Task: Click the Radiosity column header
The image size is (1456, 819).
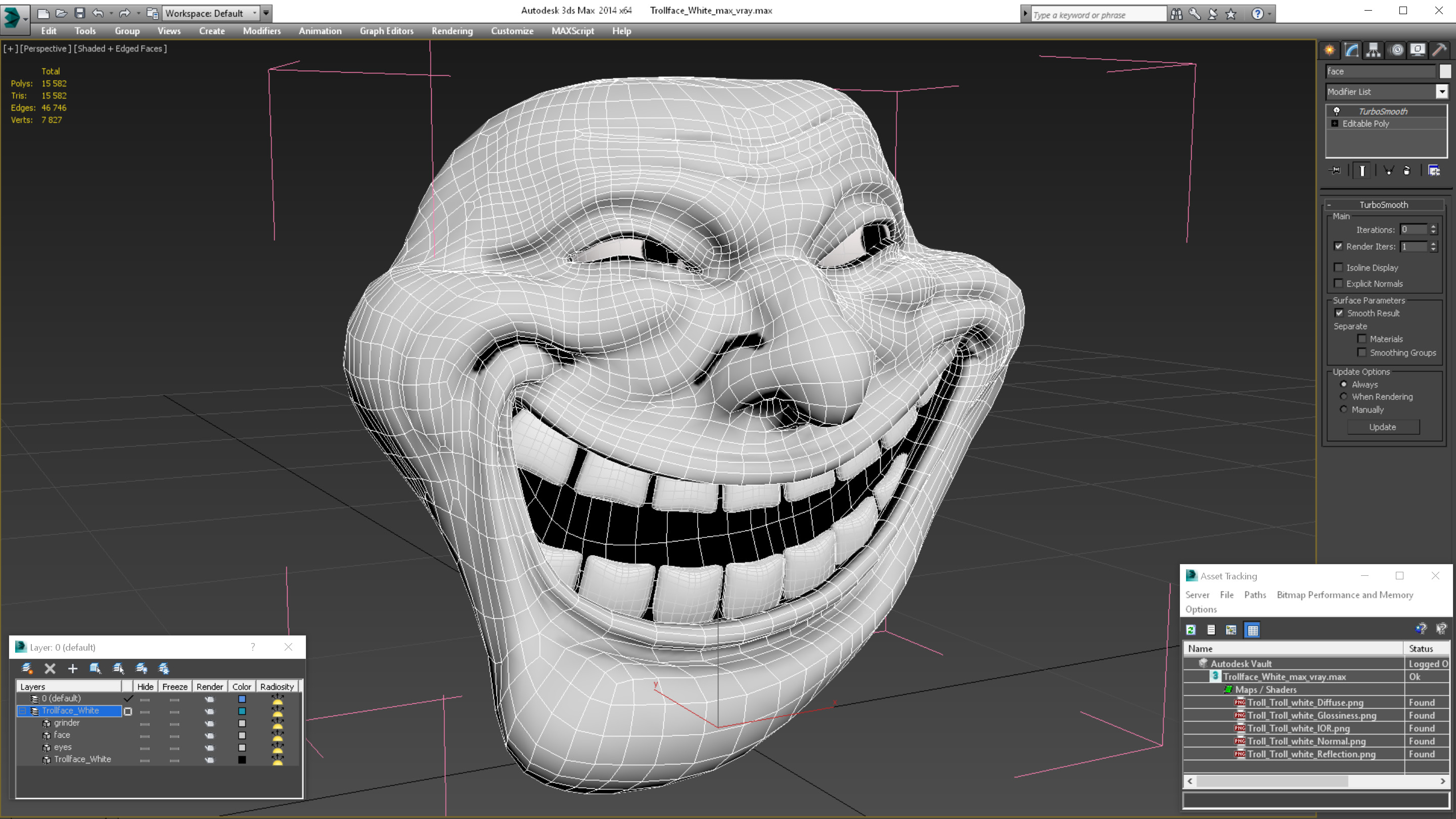Action: (277, 686)
